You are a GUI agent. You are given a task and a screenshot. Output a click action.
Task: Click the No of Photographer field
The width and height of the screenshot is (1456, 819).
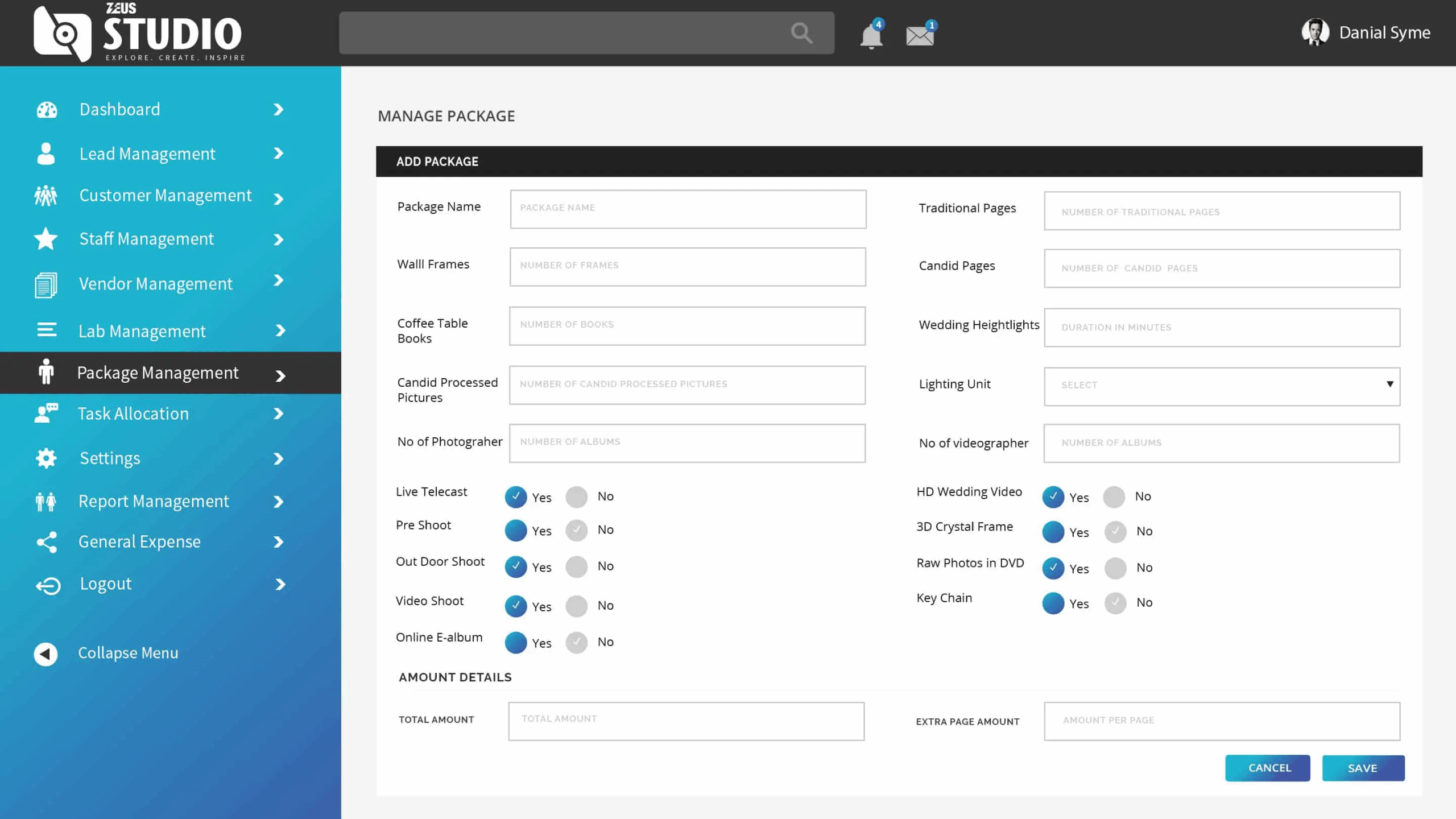(687, 443)
